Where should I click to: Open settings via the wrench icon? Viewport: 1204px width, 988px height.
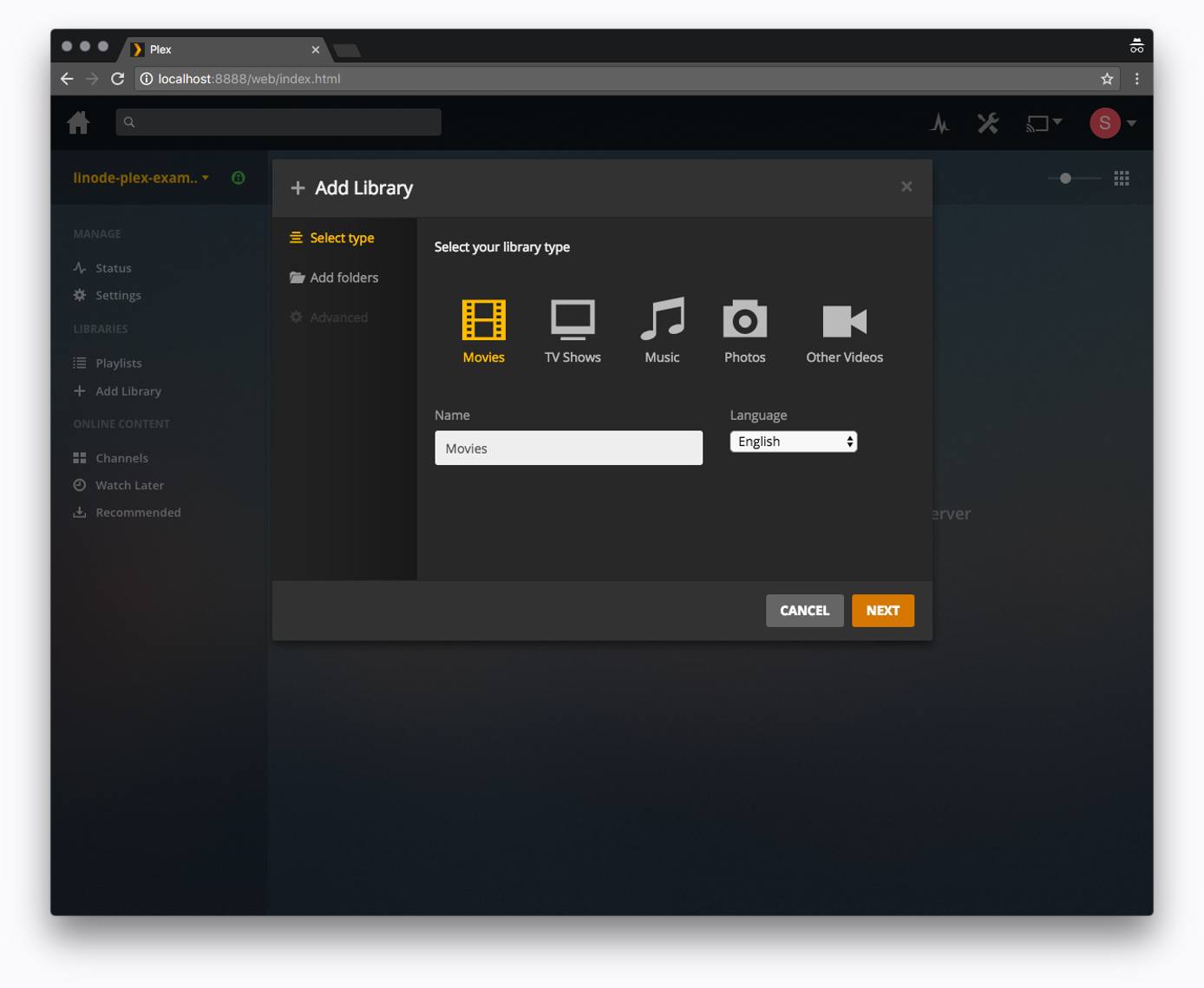click(x=987, y=122)
